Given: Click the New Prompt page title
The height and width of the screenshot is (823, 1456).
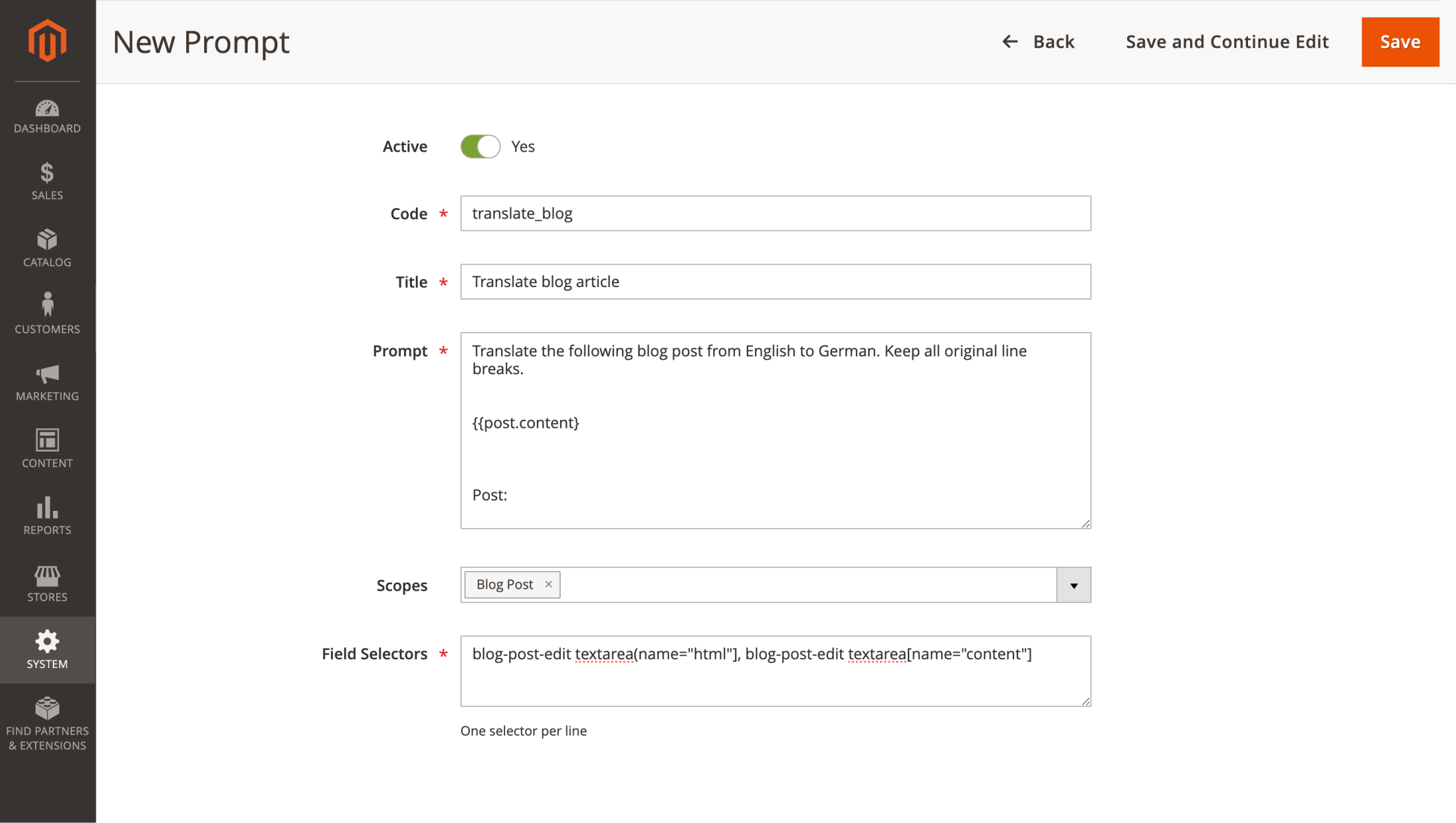Looking at the screenshot, I should [x=201, y=42].
